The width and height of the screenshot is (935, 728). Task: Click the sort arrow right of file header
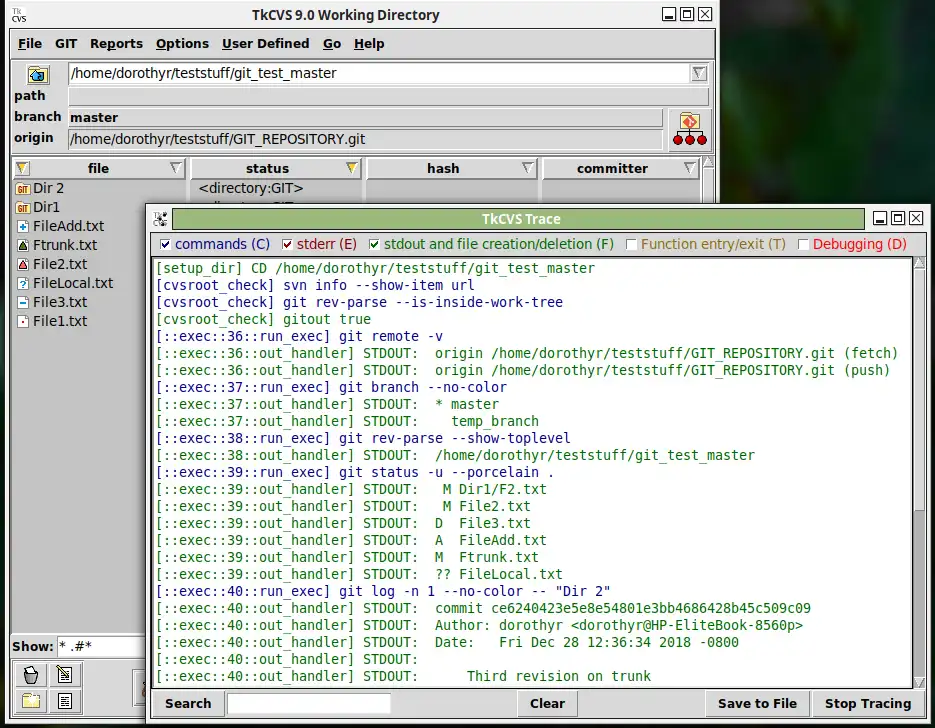[x=176, y=169]
